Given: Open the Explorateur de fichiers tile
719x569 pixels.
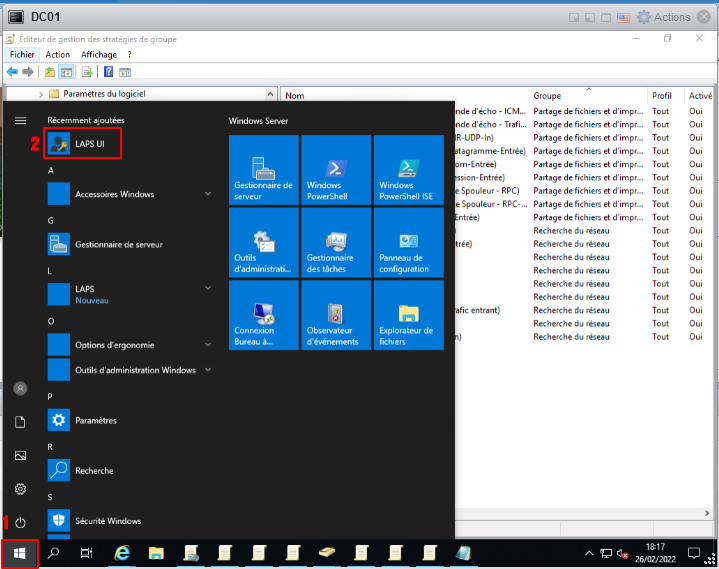Looking at the screenshot, I should pos(408,314).
